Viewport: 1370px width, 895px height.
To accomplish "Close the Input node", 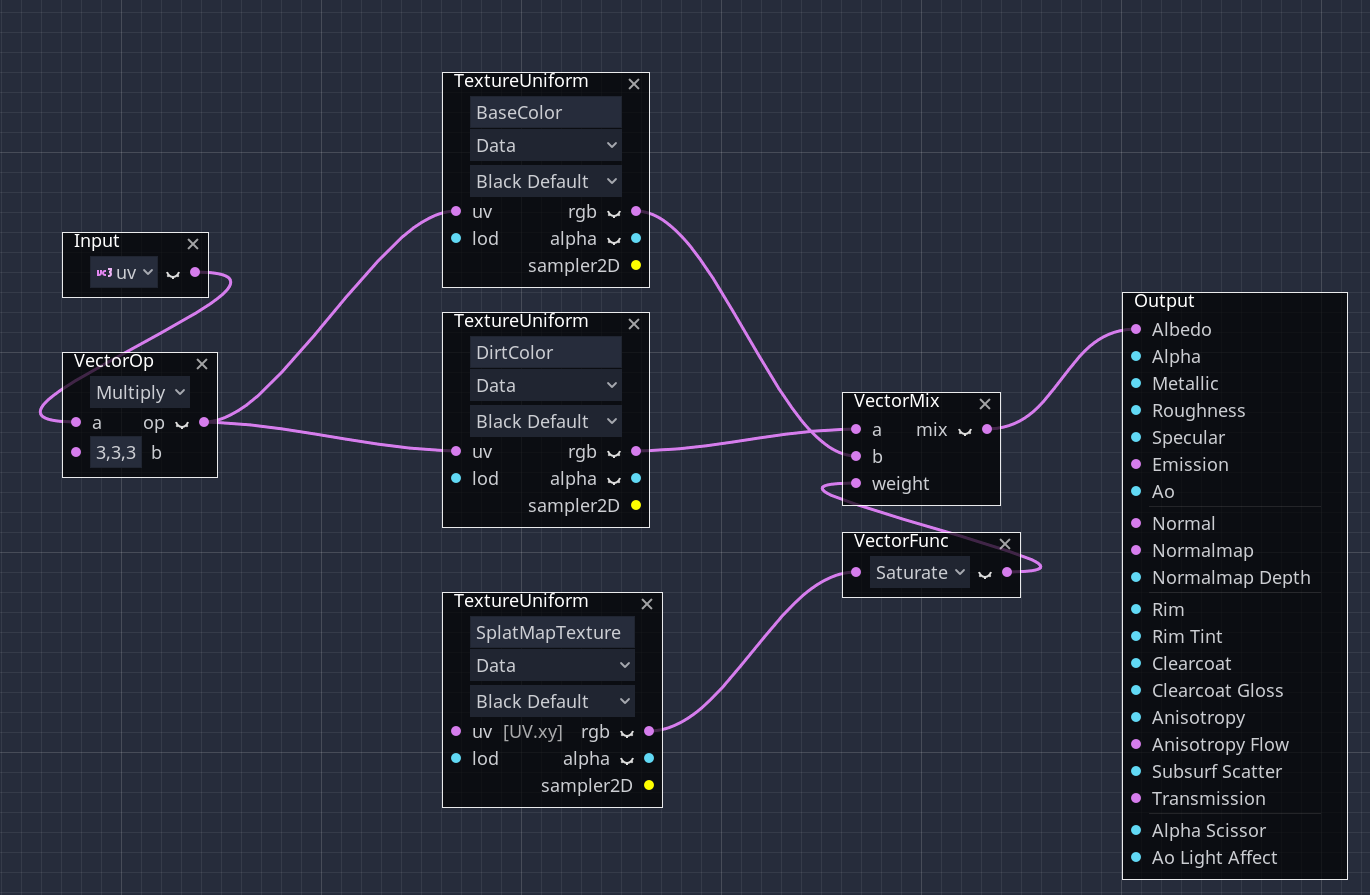I will [x=193, y=244].
